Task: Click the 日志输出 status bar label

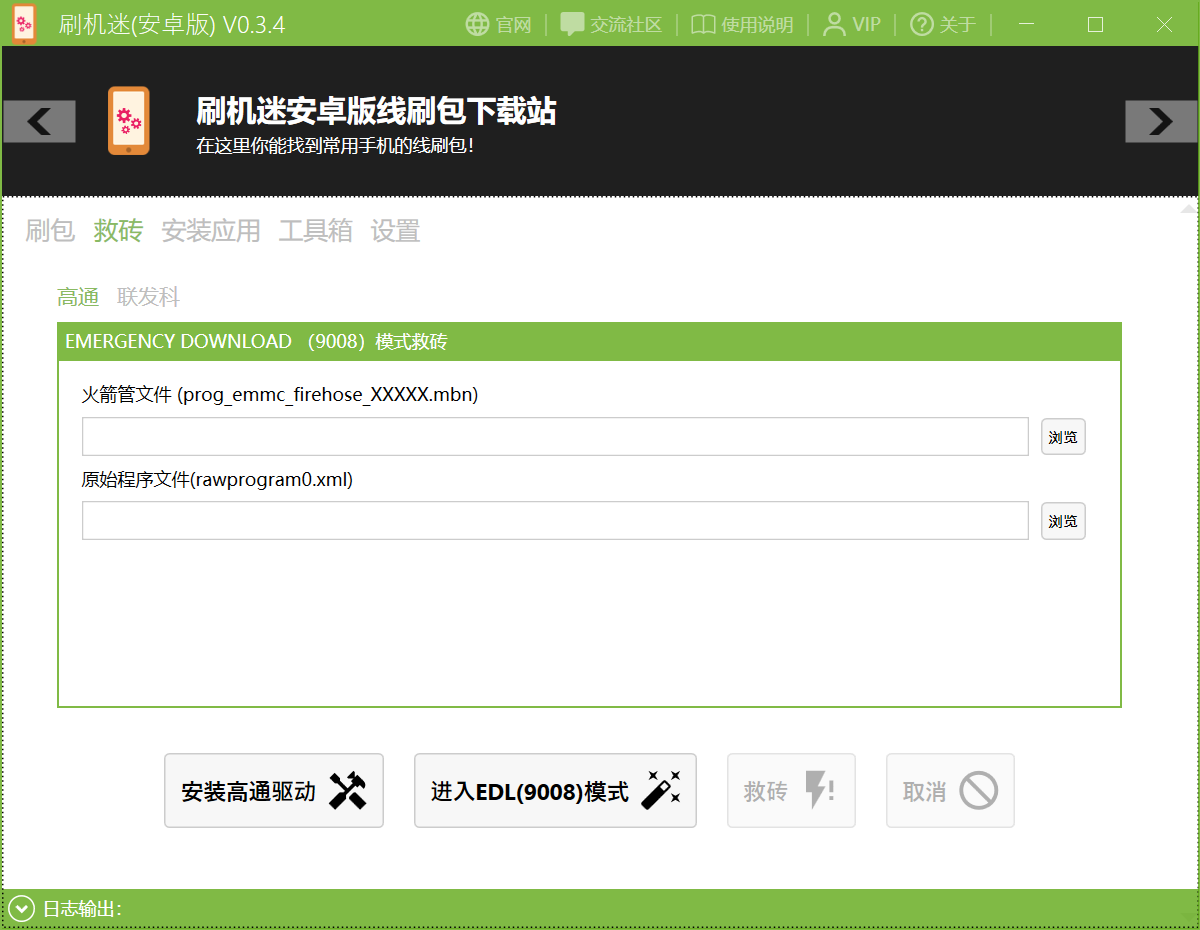Action: pyautogui.click(x=82, y=909)
